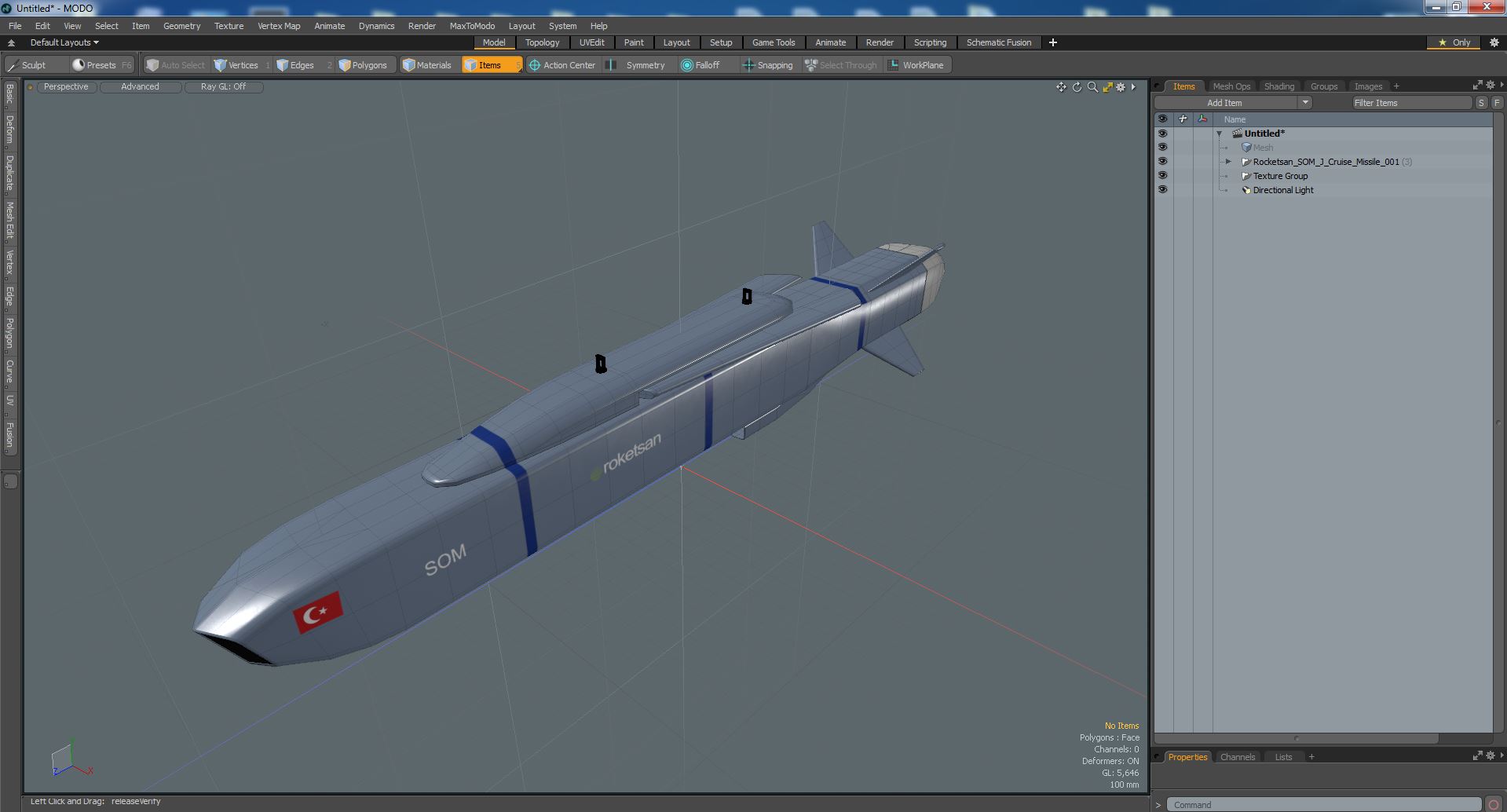Click the Items list horizontal scrollbar
This screenshot has height=812, width=1507.
(x=1297, y=738)
